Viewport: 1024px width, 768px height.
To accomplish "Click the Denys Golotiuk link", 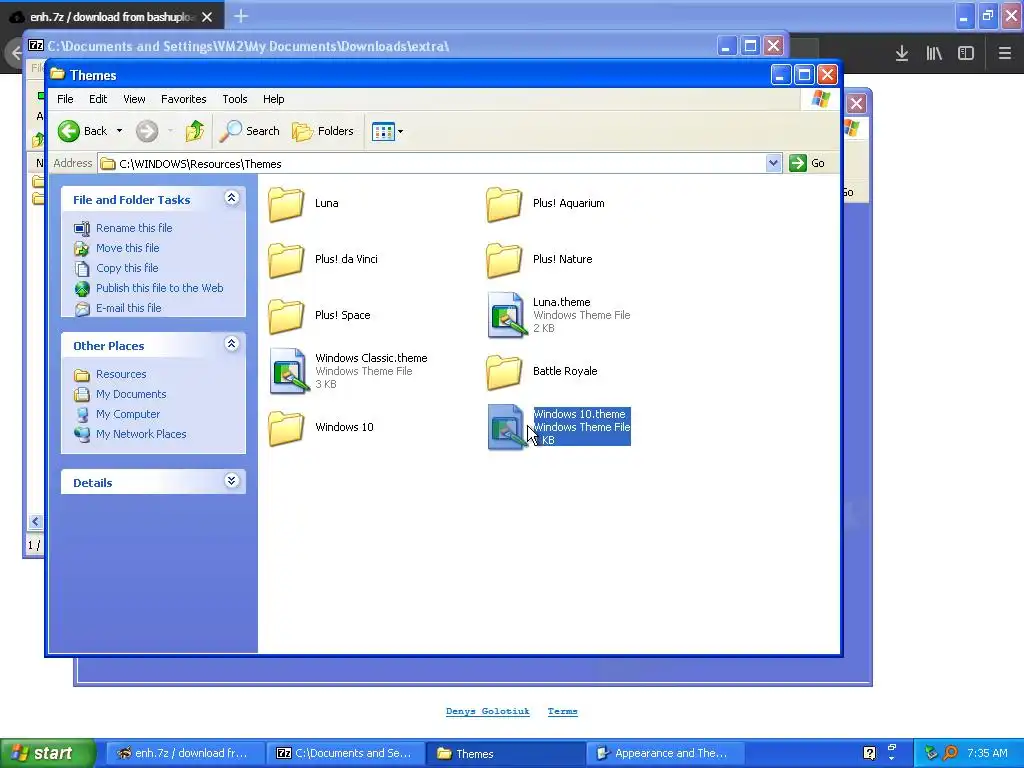I will point(487,711).
